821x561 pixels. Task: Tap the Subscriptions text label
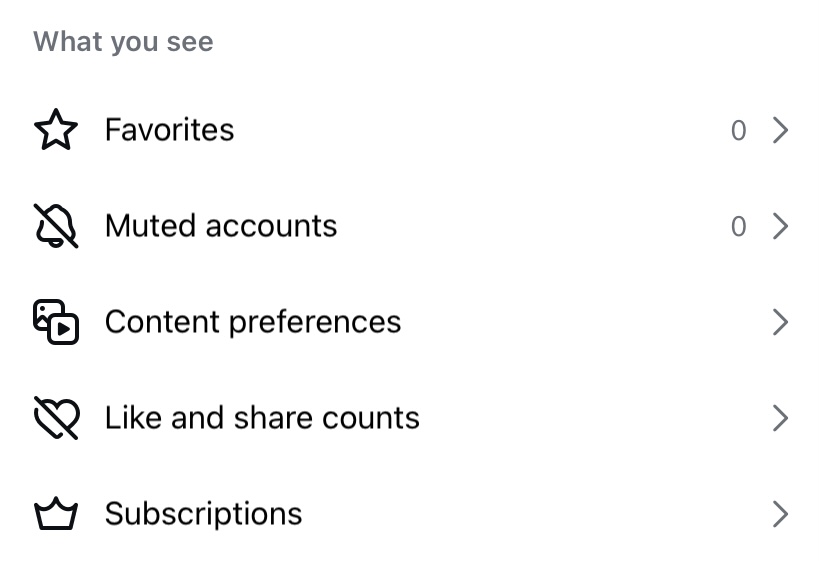tap(203, 514)
